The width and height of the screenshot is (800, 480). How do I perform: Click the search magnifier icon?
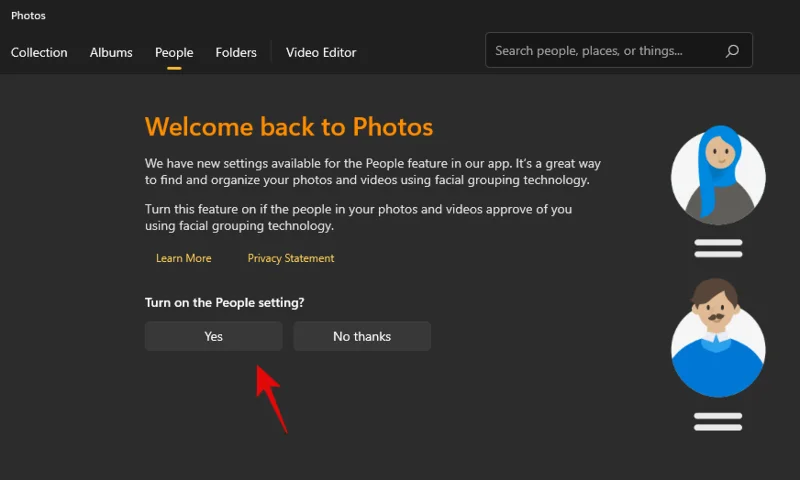(732, 51)
